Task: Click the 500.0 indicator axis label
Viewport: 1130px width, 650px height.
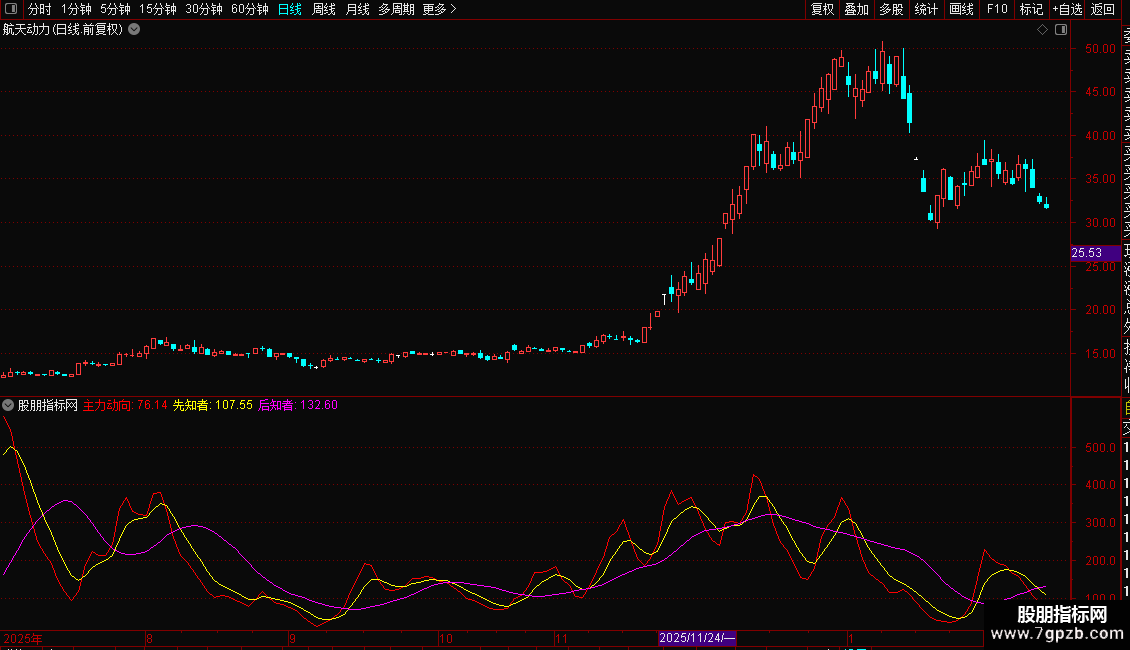Action: pos(1100,448)
